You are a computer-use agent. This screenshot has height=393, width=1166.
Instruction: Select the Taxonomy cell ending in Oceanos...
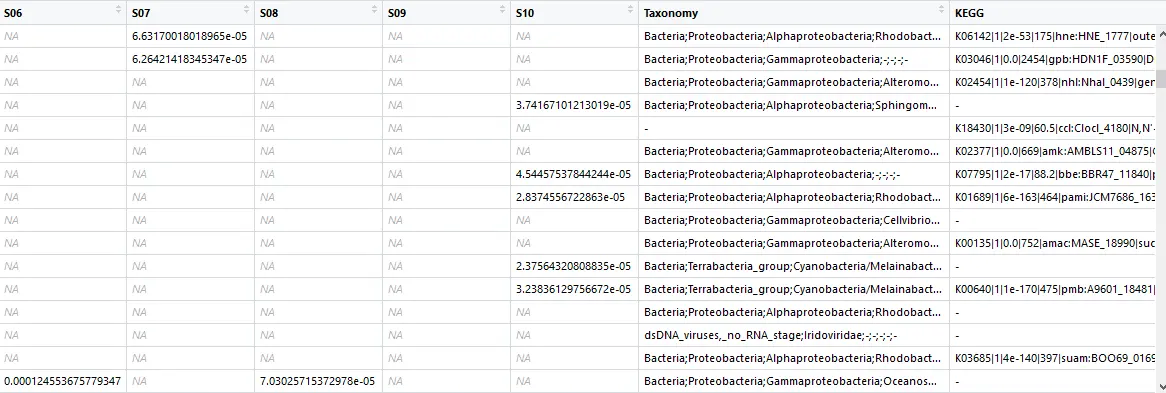click(794, 381)
